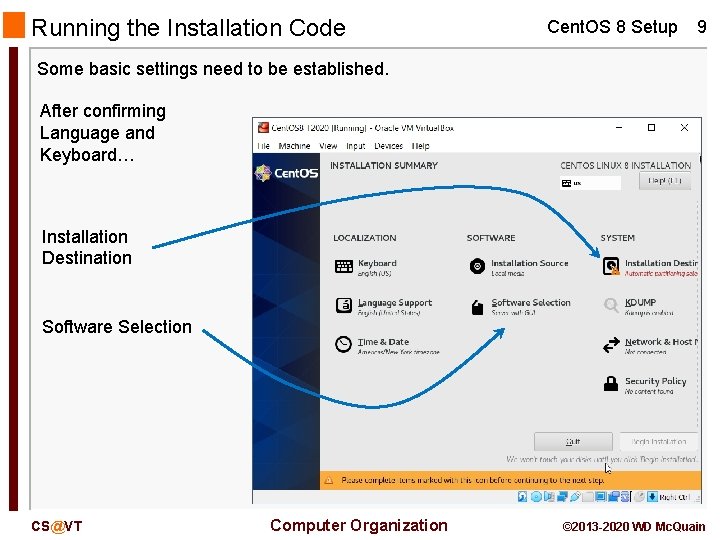The height and width of the screenshot is (540, 720).
Task: Click the Begin Installation button
Action: [658, 442]
